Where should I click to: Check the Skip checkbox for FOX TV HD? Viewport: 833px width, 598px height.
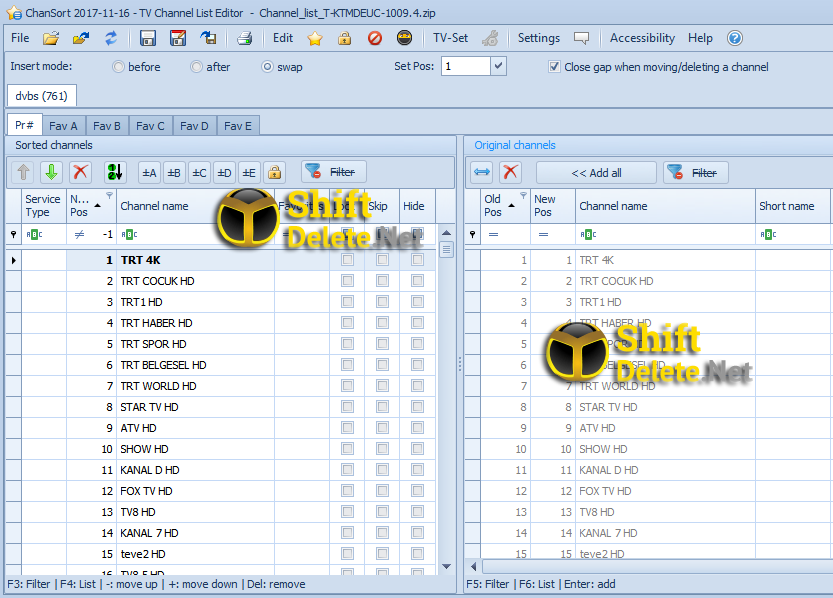[x=382, y=491]
